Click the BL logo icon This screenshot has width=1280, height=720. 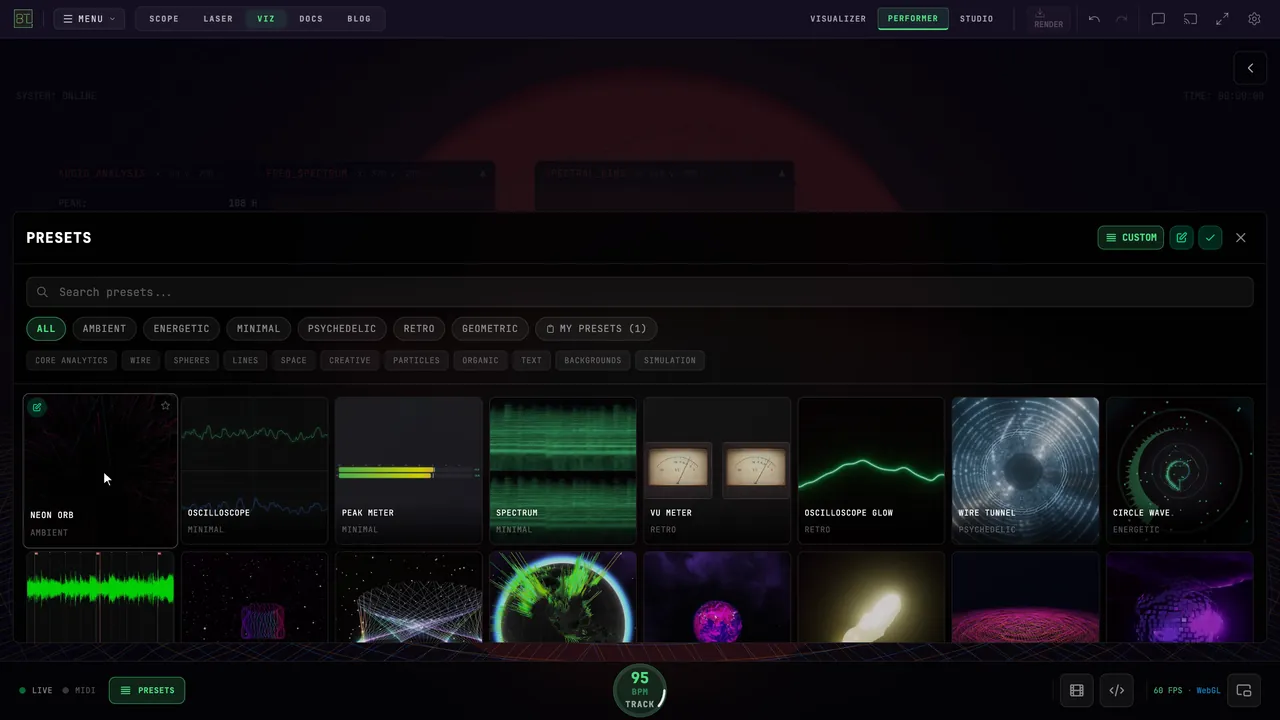[23, 19]
